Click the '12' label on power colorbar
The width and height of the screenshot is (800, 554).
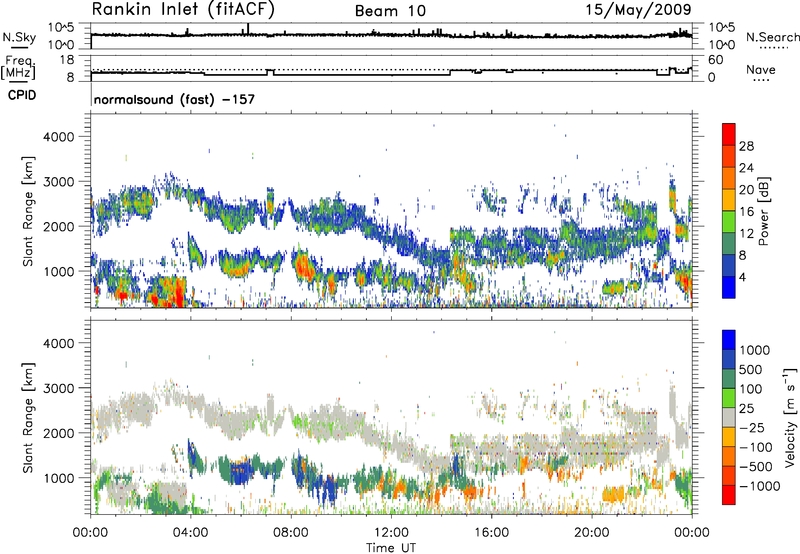[x=746, y=234]
